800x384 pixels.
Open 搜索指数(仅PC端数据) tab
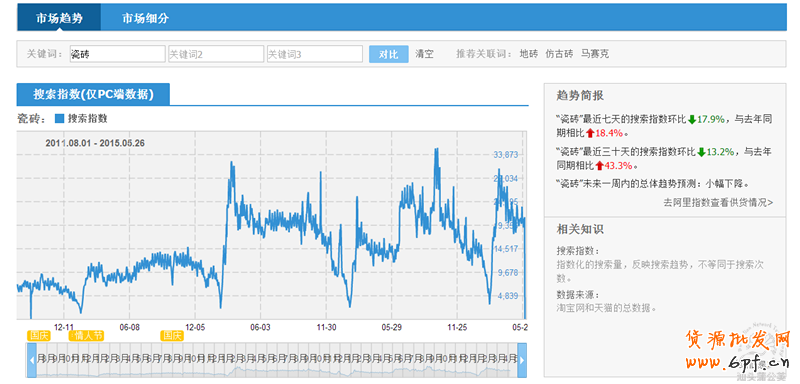(93, 94)
